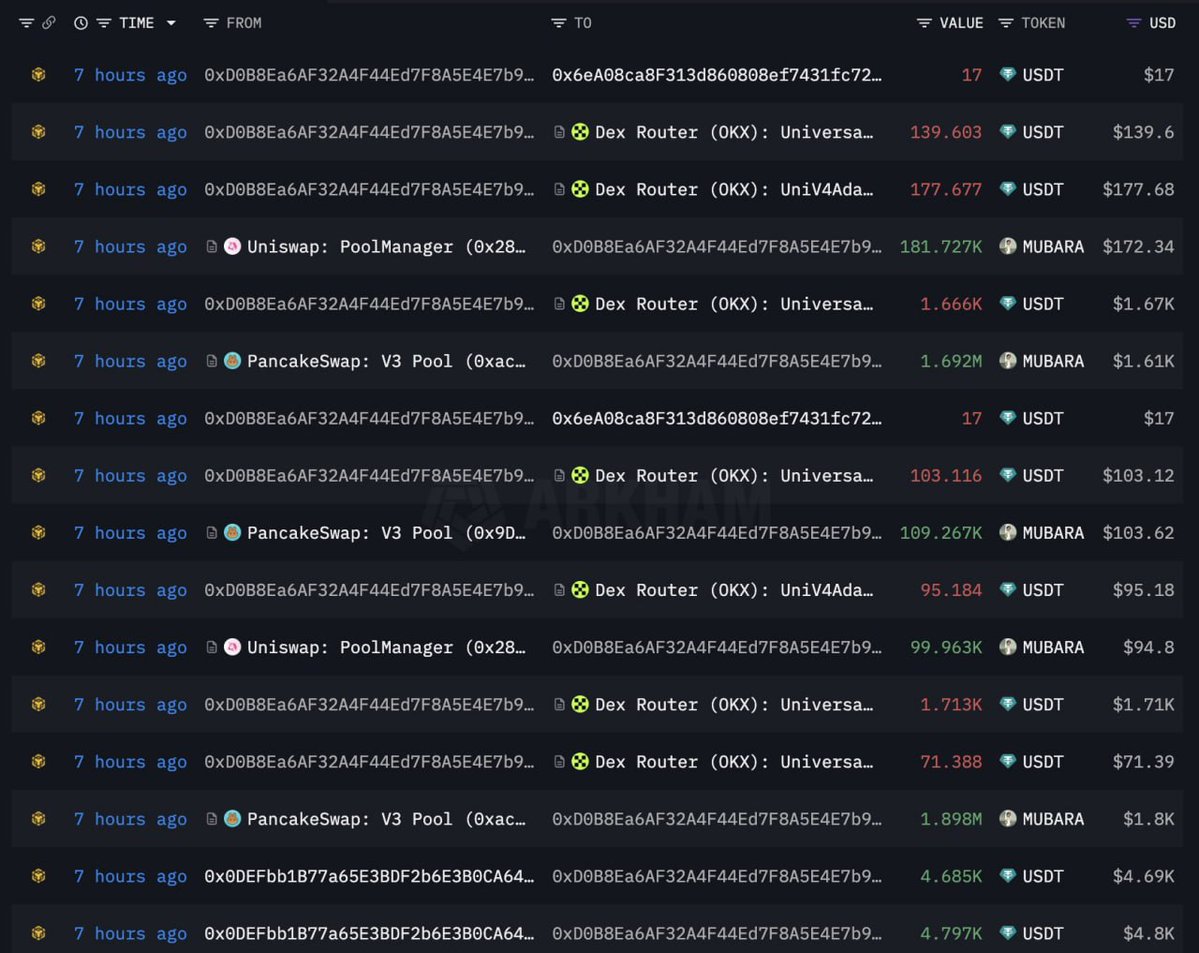
Task: Click the TOKEN column header label
Action: tap(1043, 23)
